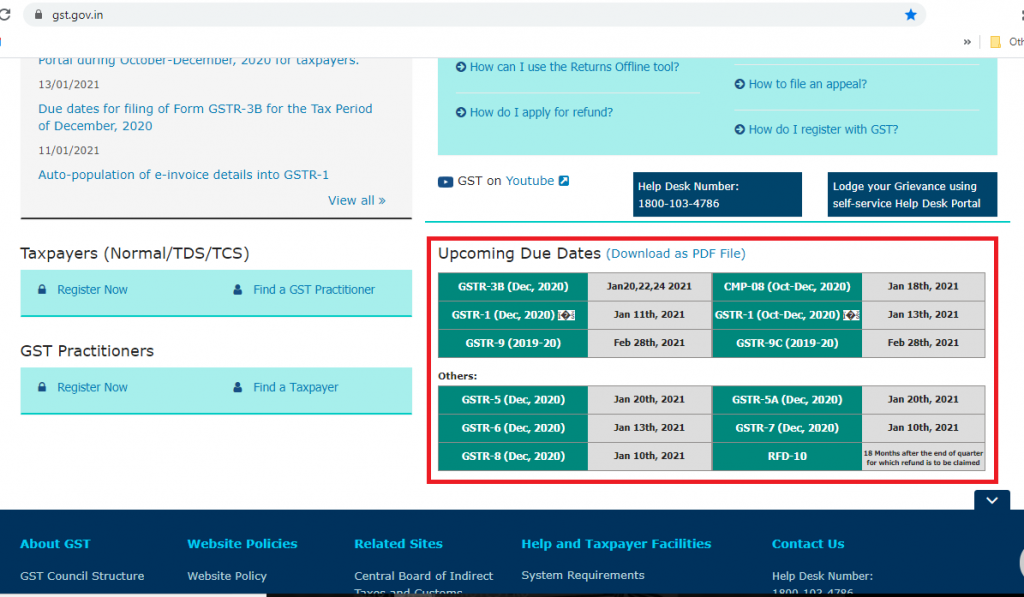Click the bookmark star icon in address bar
The image size is (1024, 597).
coord(910,15)
